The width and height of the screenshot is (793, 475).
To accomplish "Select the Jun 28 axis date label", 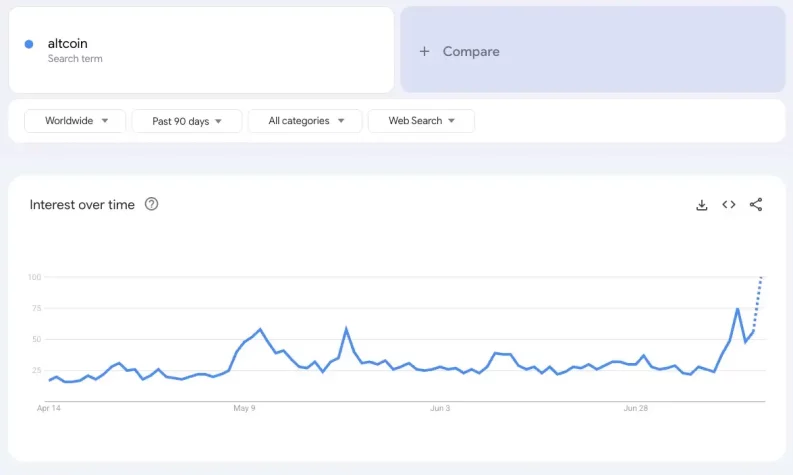I will [637, 408].
